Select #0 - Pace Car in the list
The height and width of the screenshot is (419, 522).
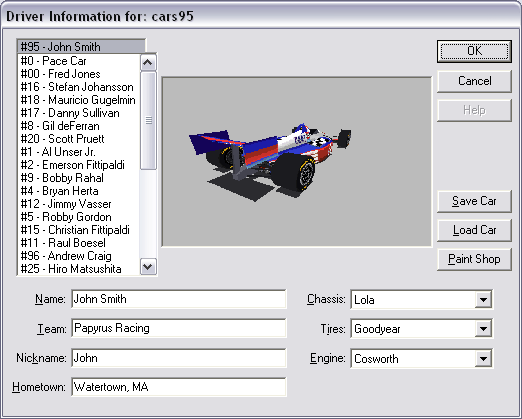point(79,61)
